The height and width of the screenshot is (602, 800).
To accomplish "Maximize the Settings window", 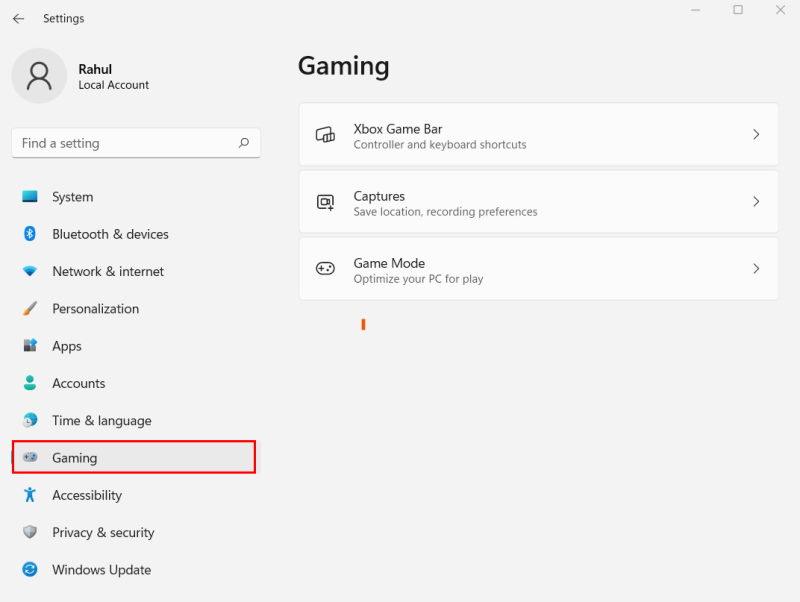I will 738,10.
